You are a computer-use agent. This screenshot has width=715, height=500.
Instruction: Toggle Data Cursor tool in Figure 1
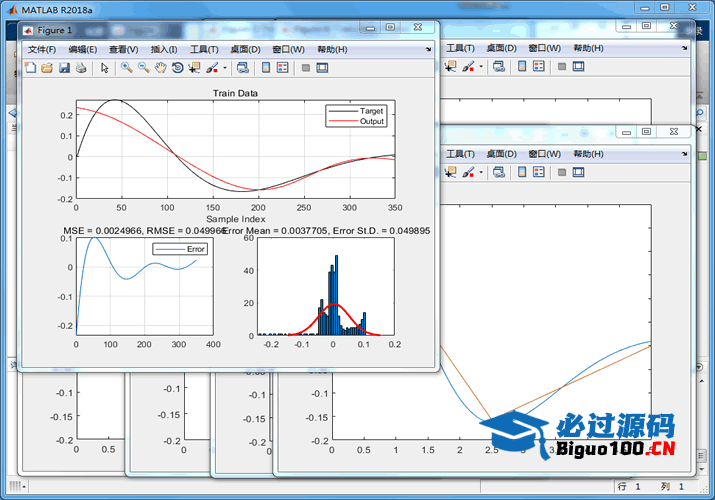tap(194, 68)
